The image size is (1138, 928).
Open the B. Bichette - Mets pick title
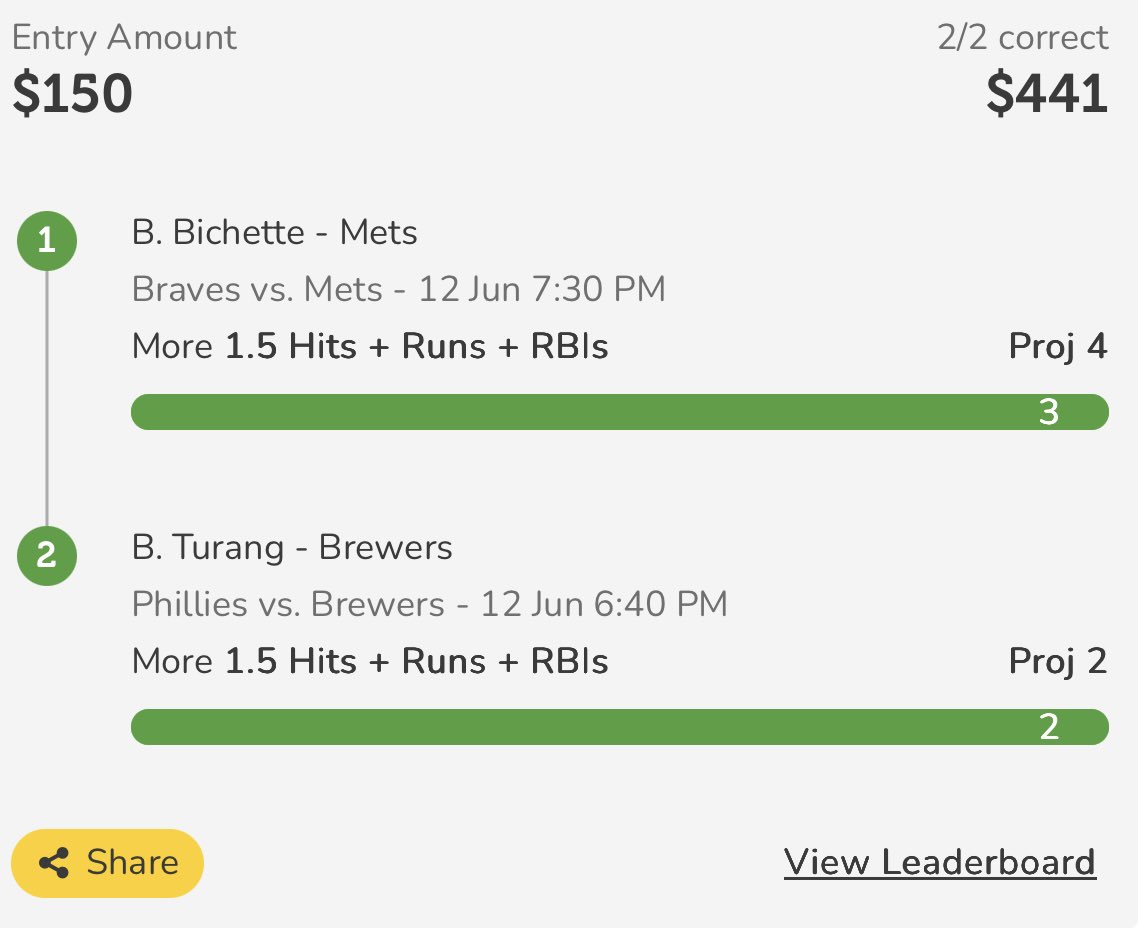pyautogui.click(x=274, y=233)
